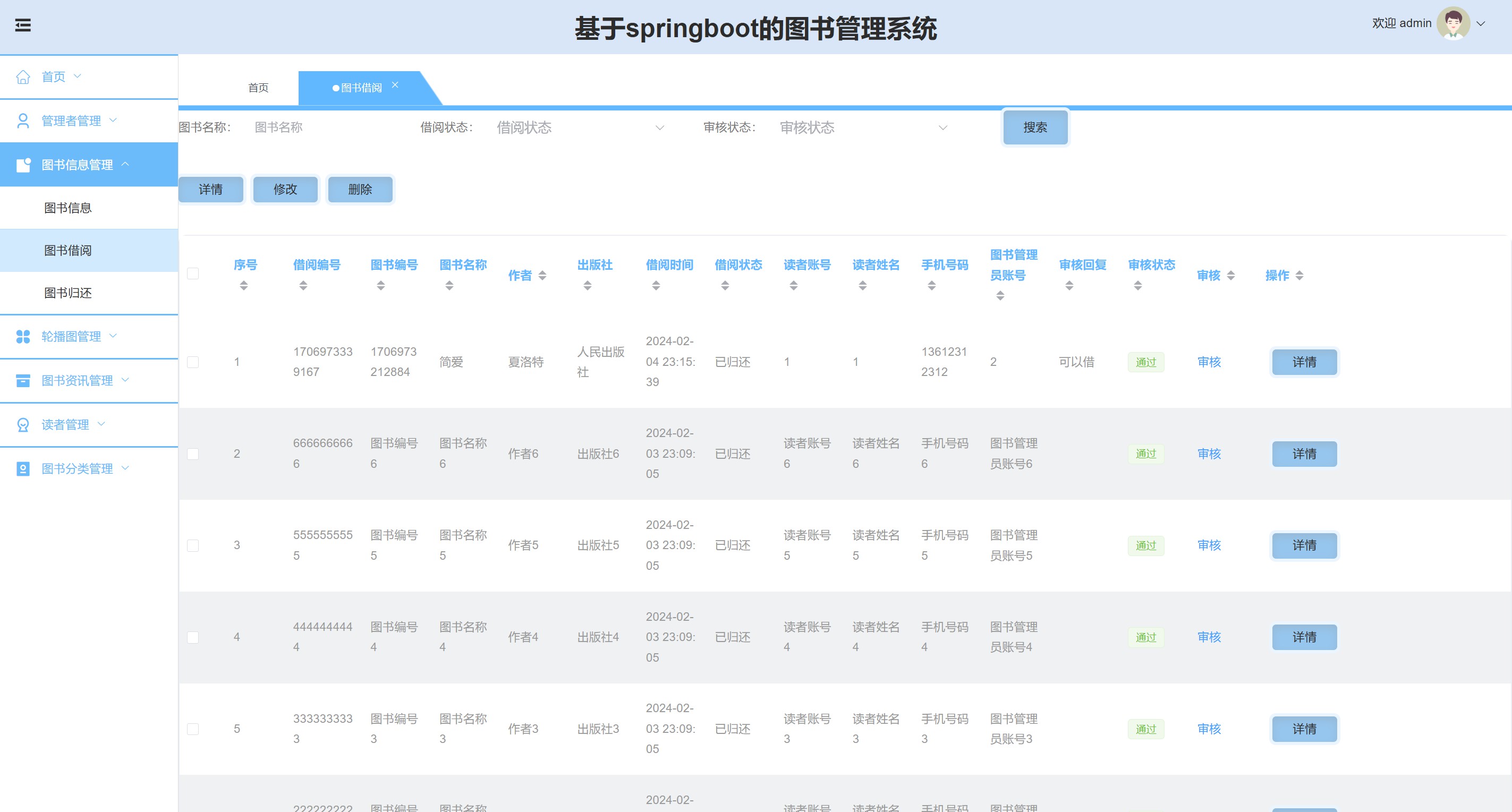
Task: Click the 图书分类管理 sidebar icon
Action: [x=23, y=469]
